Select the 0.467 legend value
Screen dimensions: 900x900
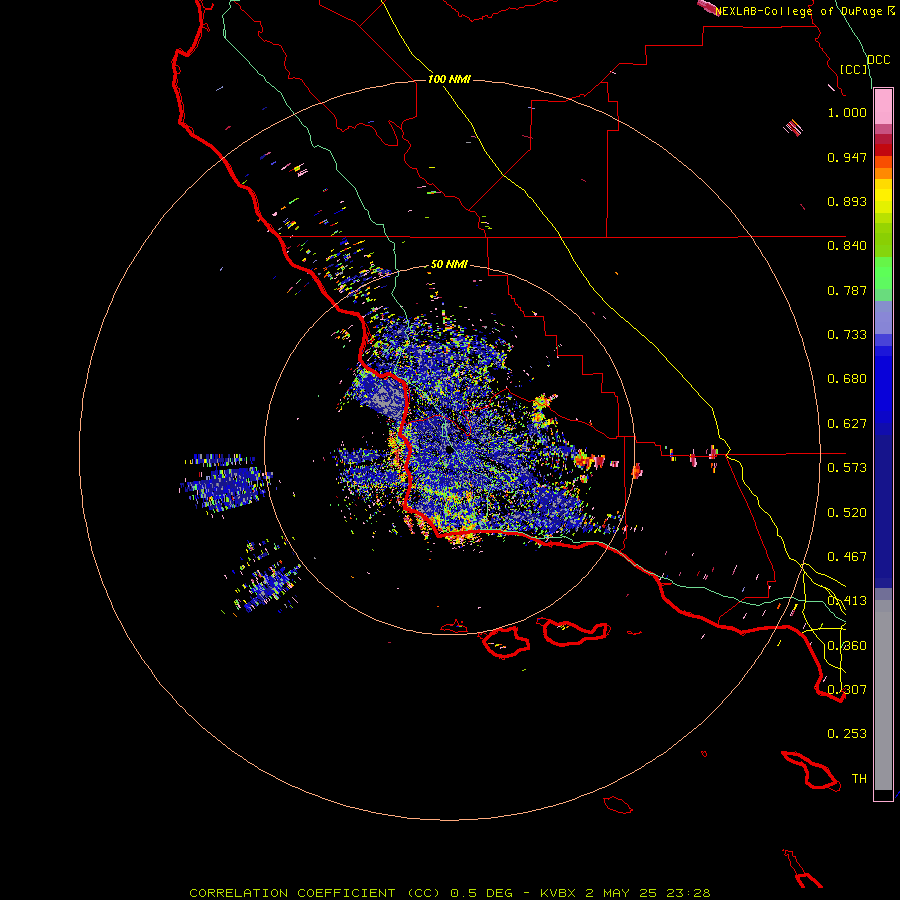[x=847, y=557]
